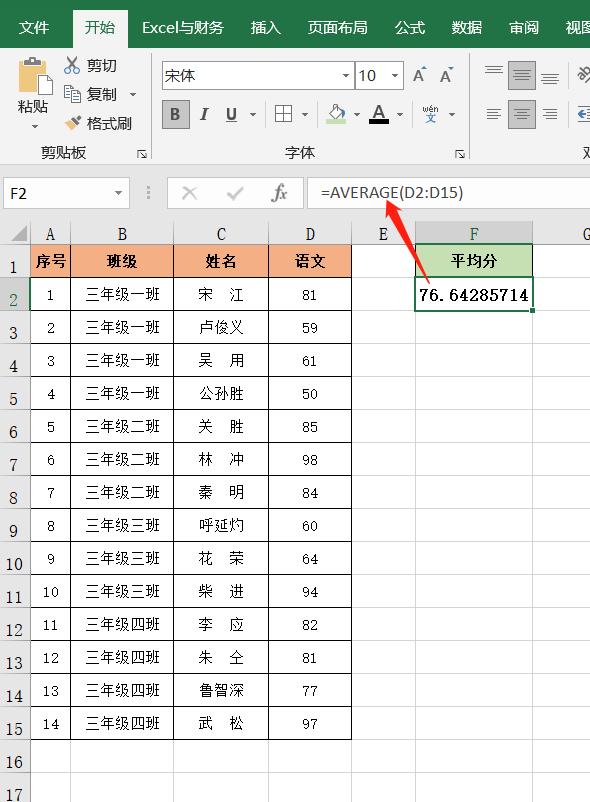Click Select All corner triangle
The height and width of the screenshot is (802, 590).
(18, 234)
